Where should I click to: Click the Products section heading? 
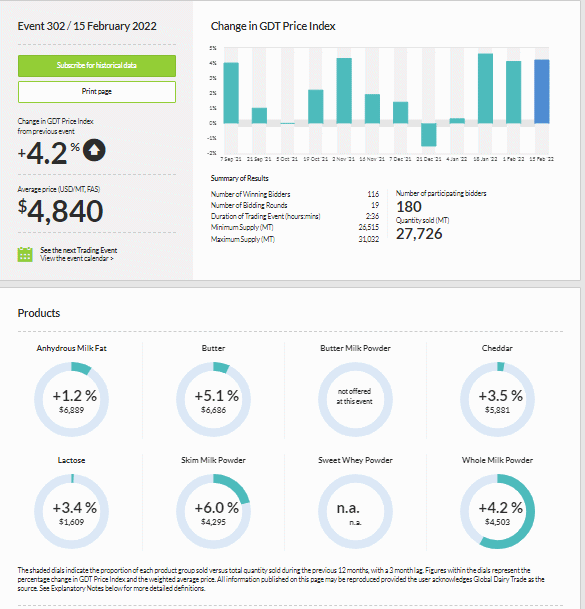pyautogui.click(x=39, y=313)
